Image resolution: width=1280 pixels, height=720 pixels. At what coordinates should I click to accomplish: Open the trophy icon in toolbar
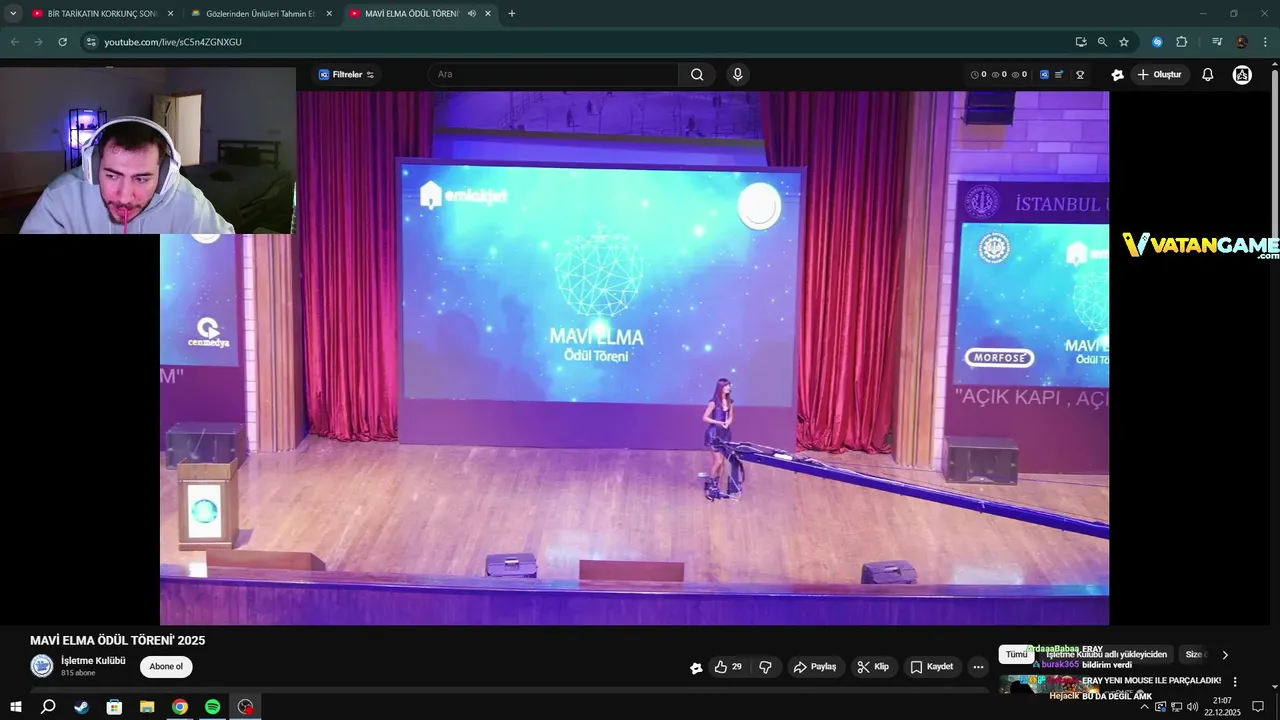click(1080, 75)
